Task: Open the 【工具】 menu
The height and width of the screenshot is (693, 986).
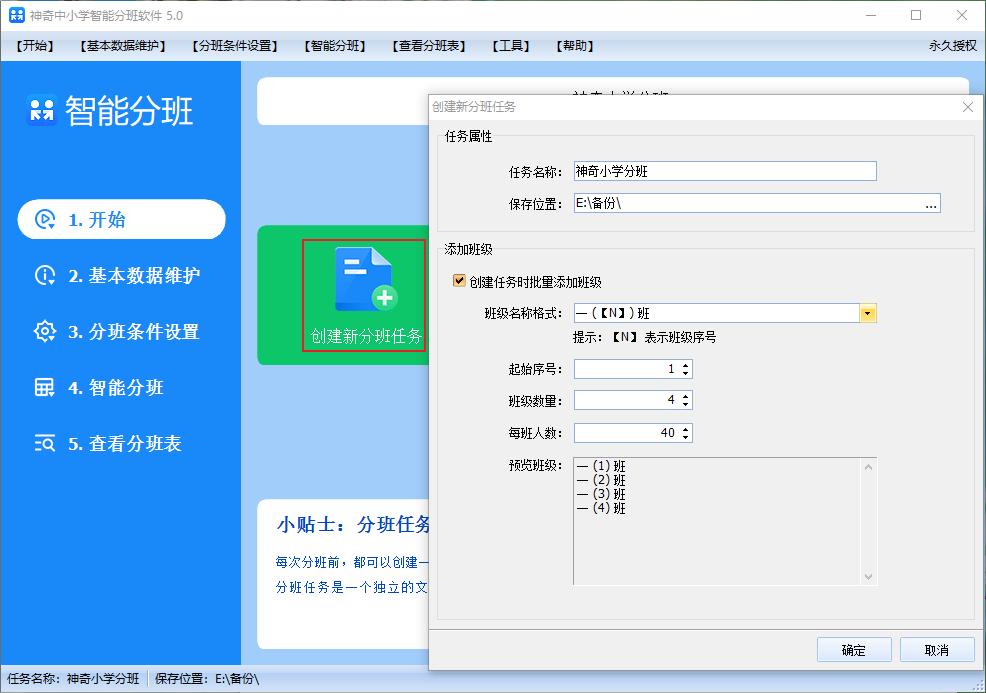Action: click(x=511, y=45)
